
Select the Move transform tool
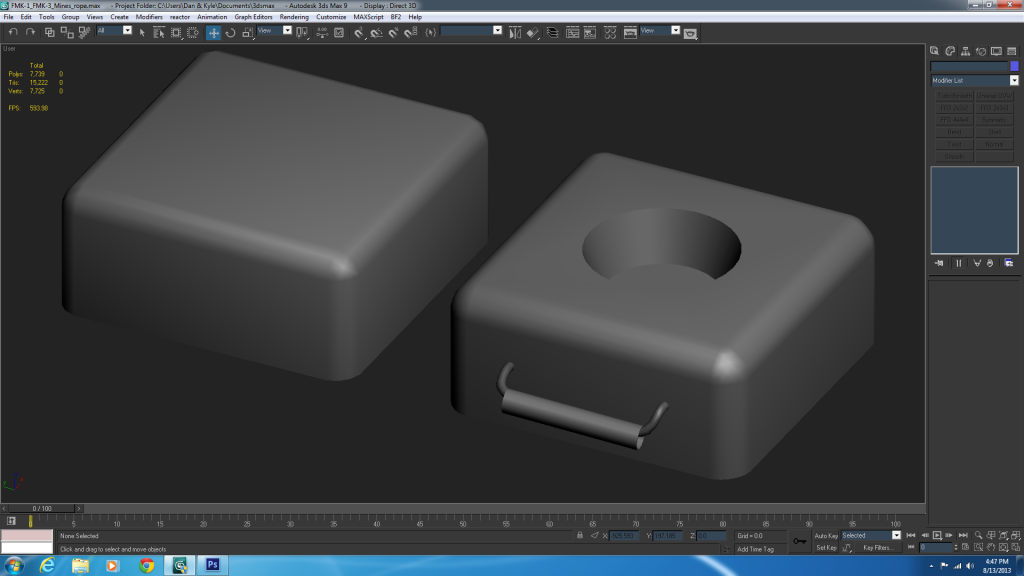[213, 32]
